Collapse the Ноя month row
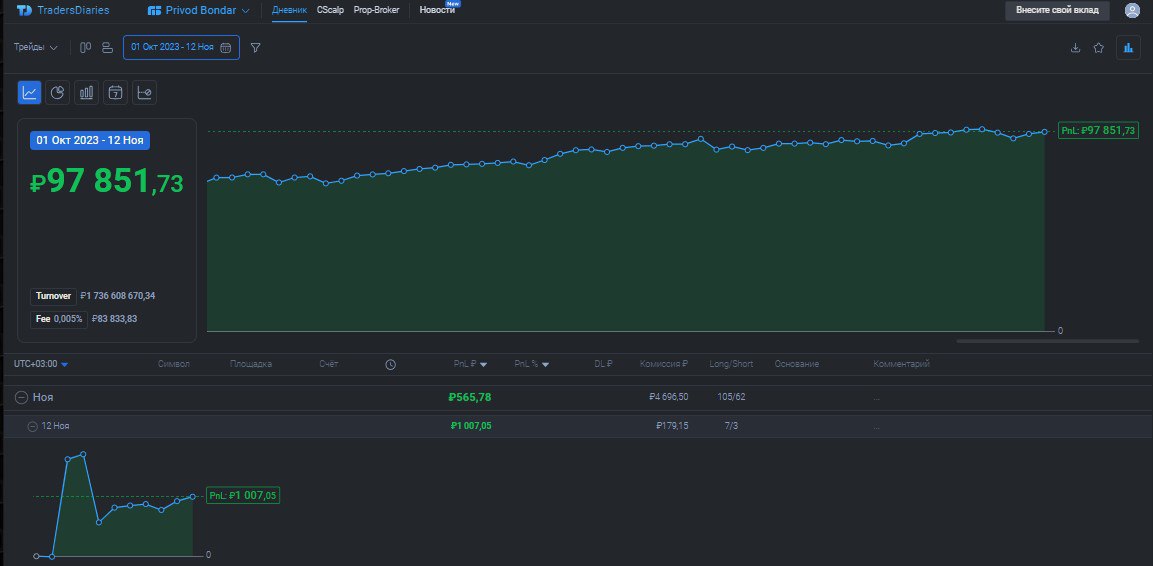The image size is (1153, 566). click(21, 398)
